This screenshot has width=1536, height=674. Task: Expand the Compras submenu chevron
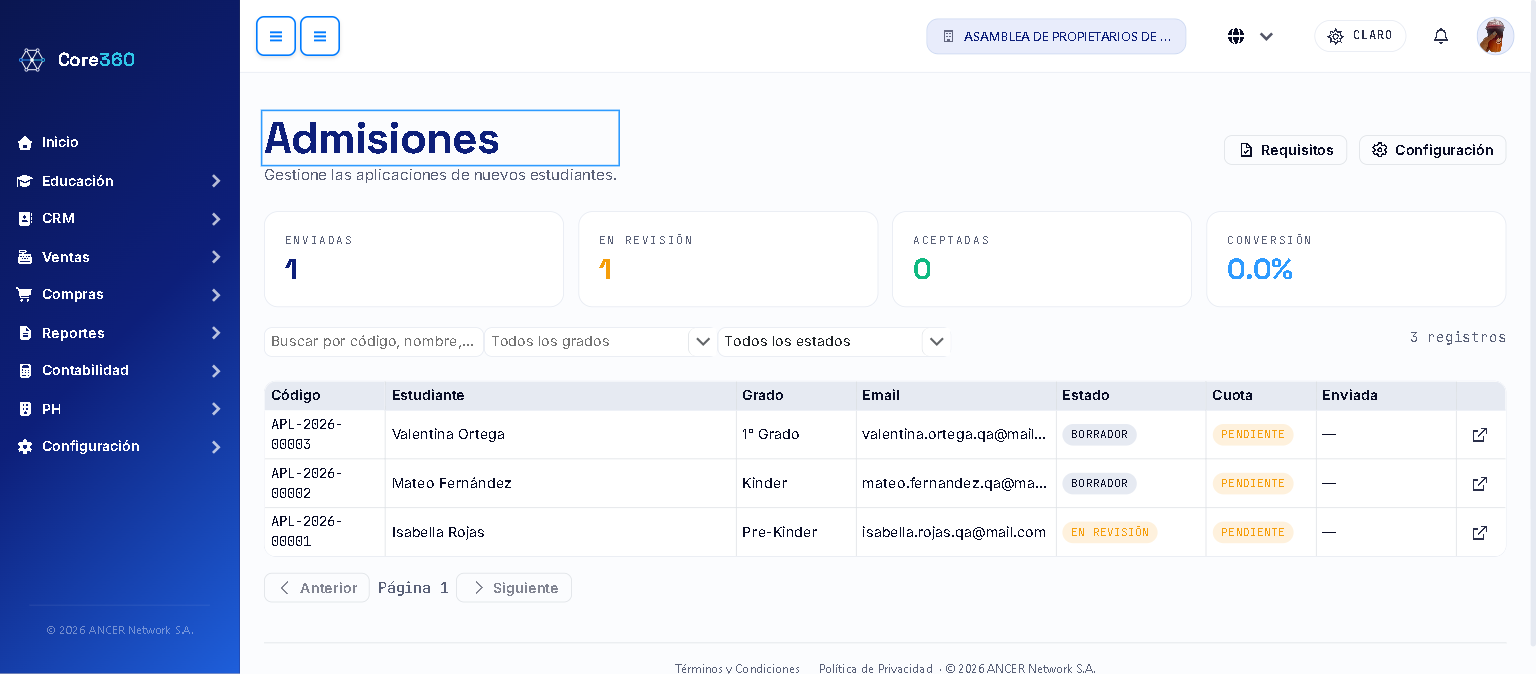216,295
